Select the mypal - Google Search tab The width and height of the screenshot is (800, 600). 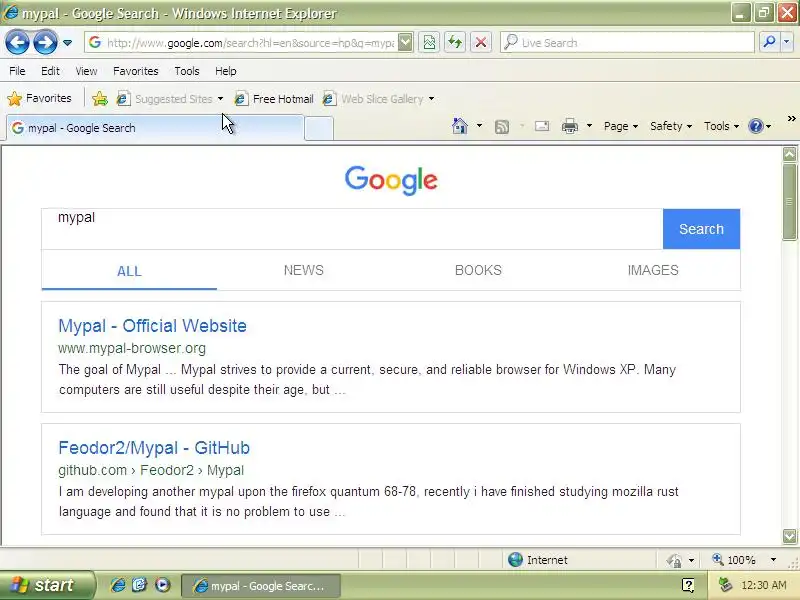[155, 128]
